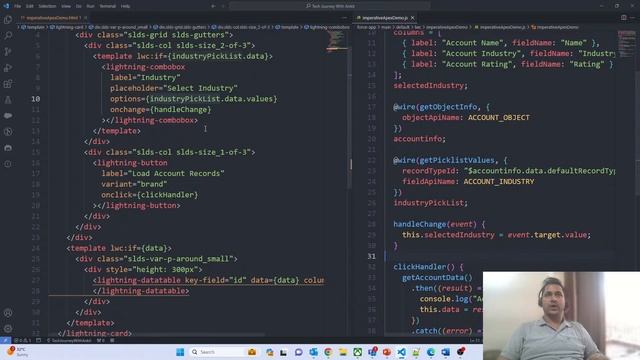
Task: Open the Run menu
Action: click(x=91, y=6)
